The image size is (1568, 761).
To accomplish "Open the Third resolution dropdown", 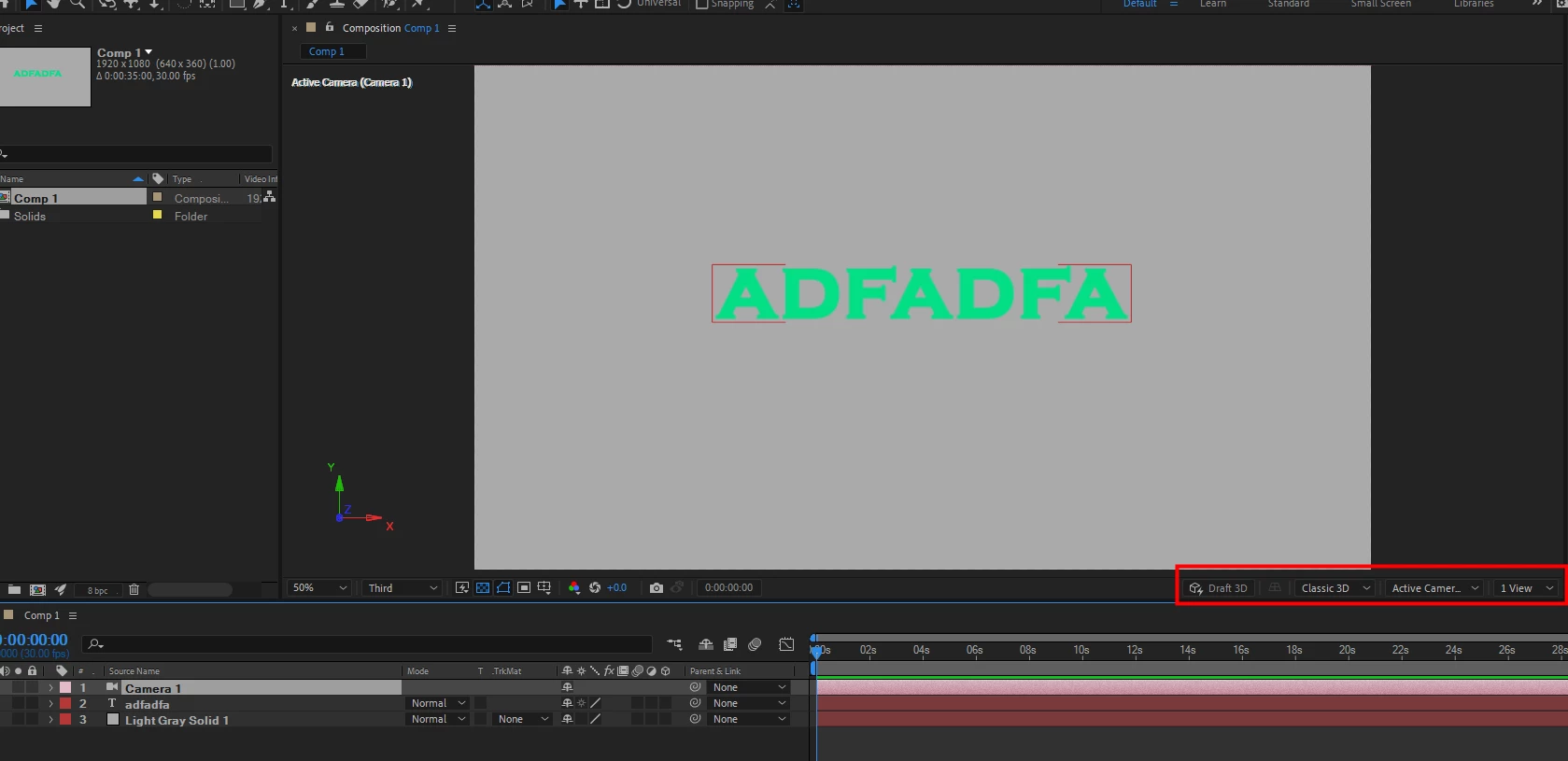I will [402, 587].
